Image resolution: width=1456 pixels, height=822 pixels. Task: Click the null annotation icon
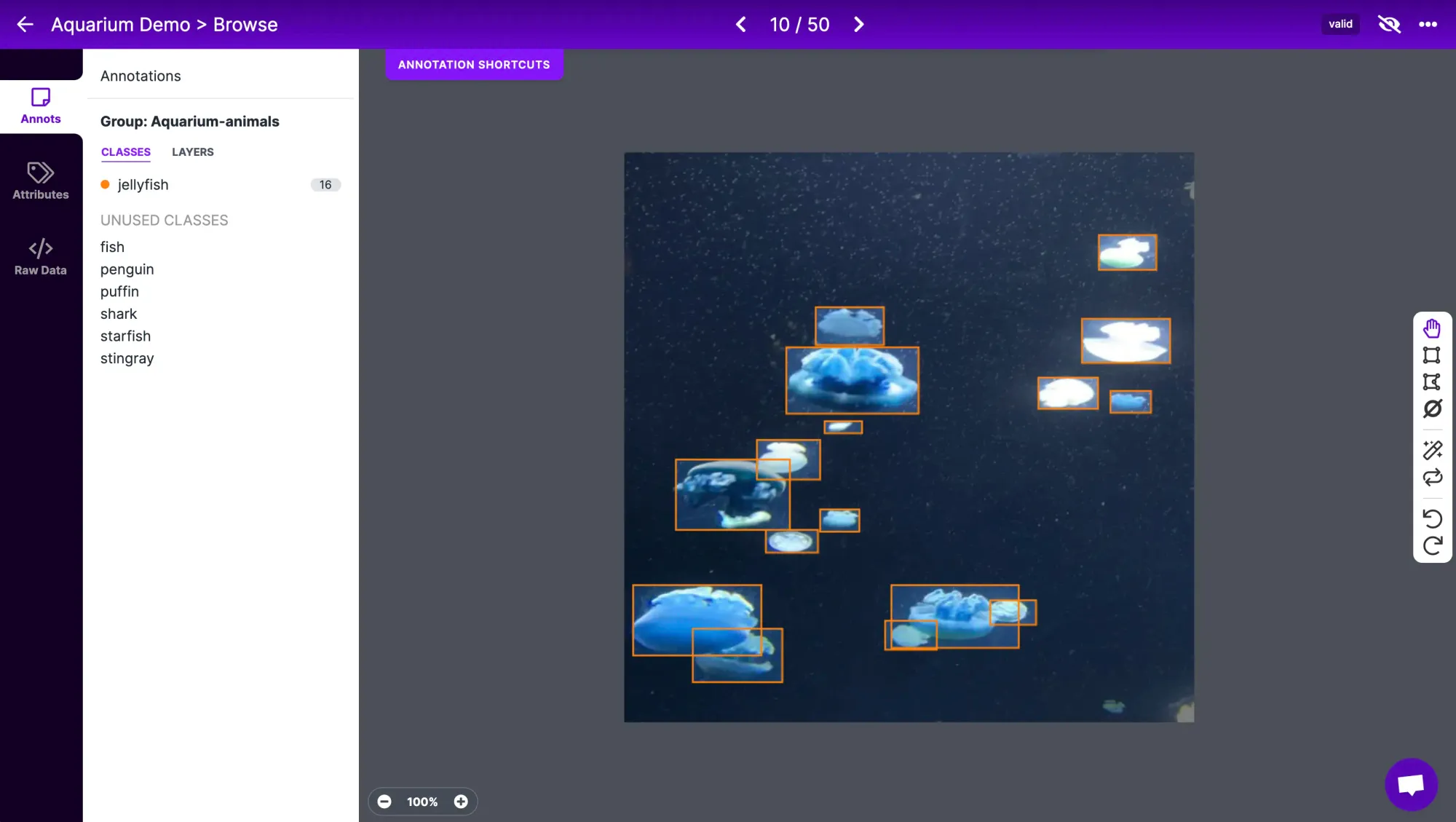(x=1432, y=409)
